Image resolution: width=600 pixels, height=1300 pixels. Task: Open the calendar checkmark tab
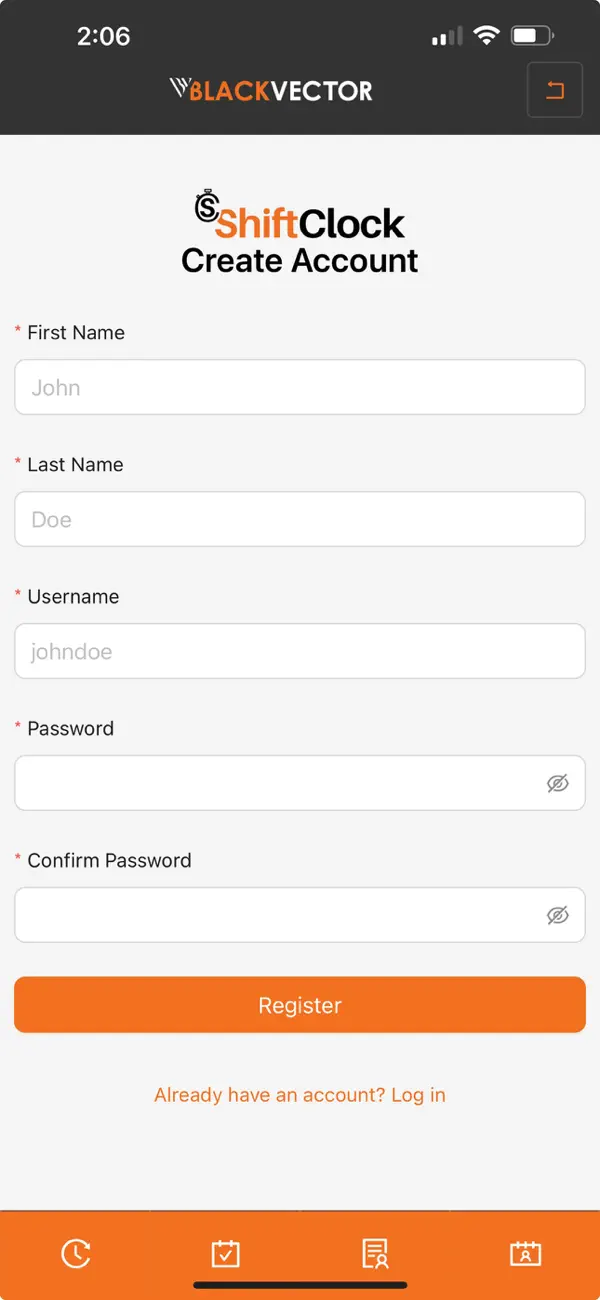click(226, 1253)
